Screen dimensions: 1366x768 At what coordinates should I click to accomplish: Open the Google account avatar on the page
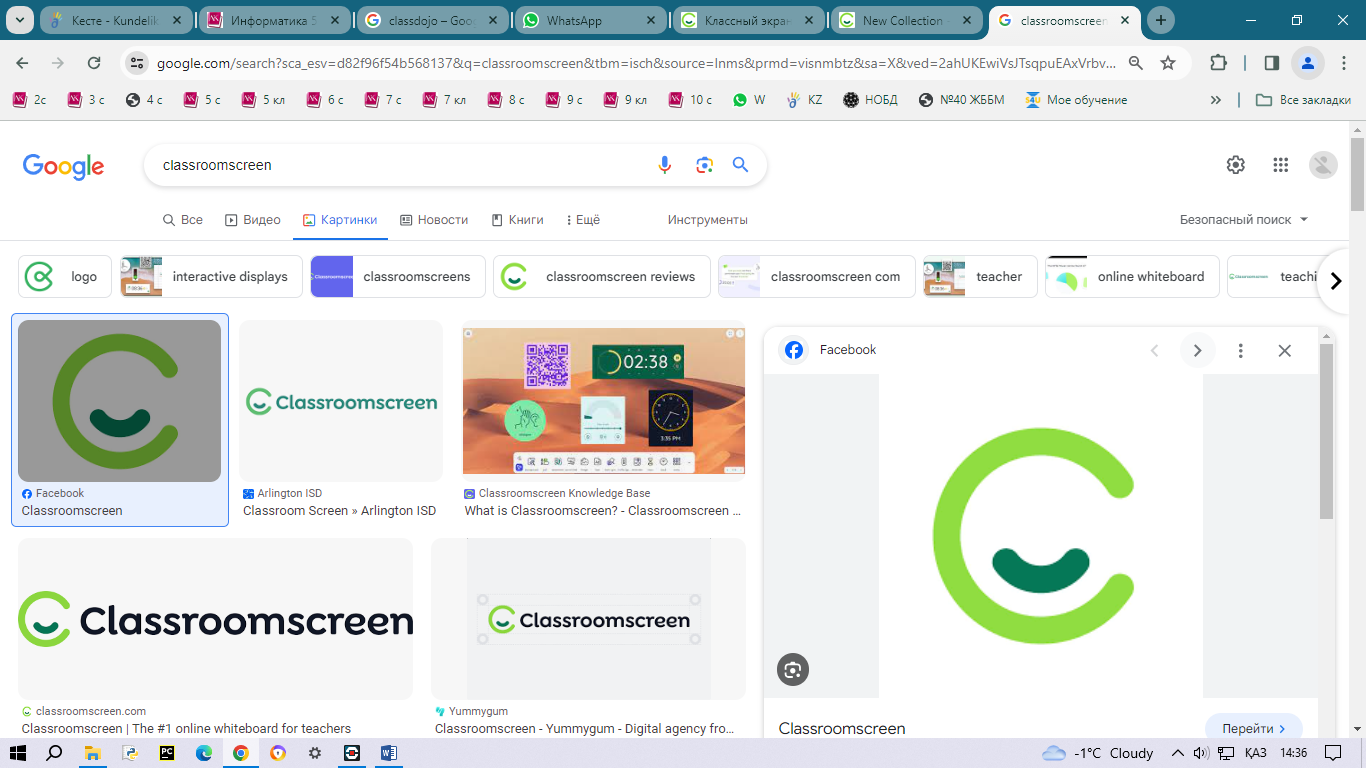click(x=1323, y=165)
